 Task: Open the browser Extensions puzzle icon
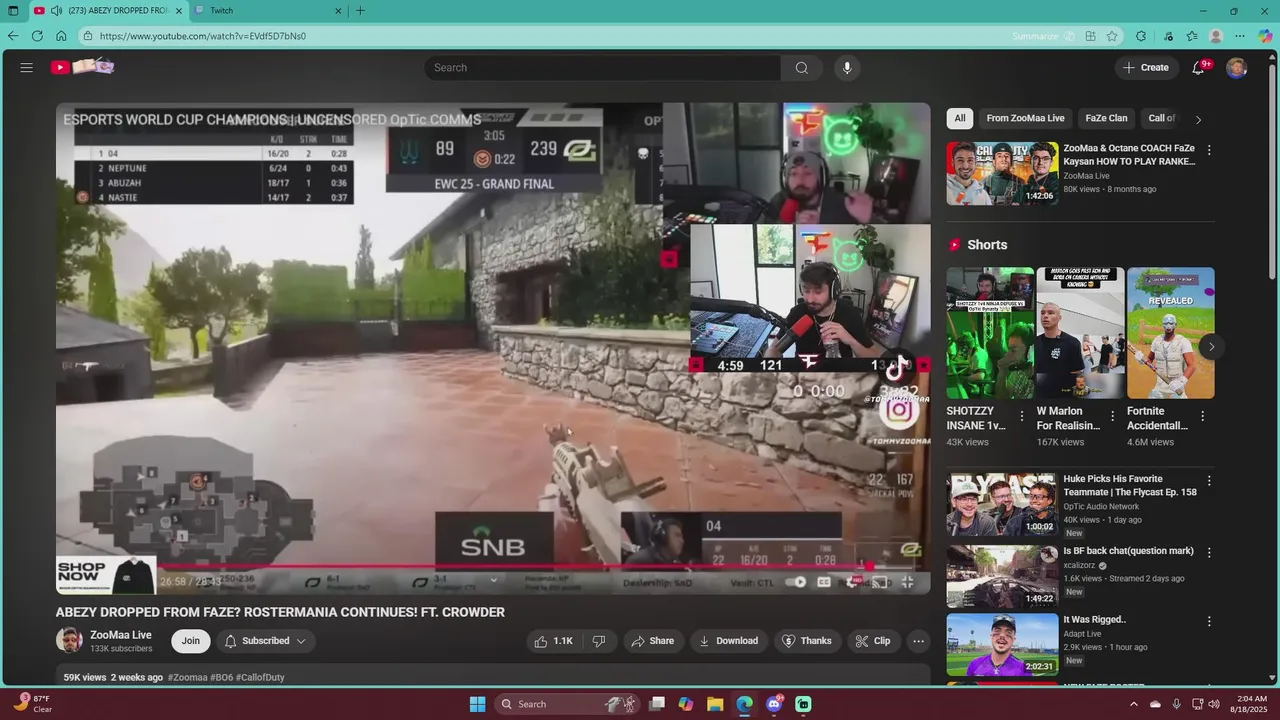click(1141, 36)
